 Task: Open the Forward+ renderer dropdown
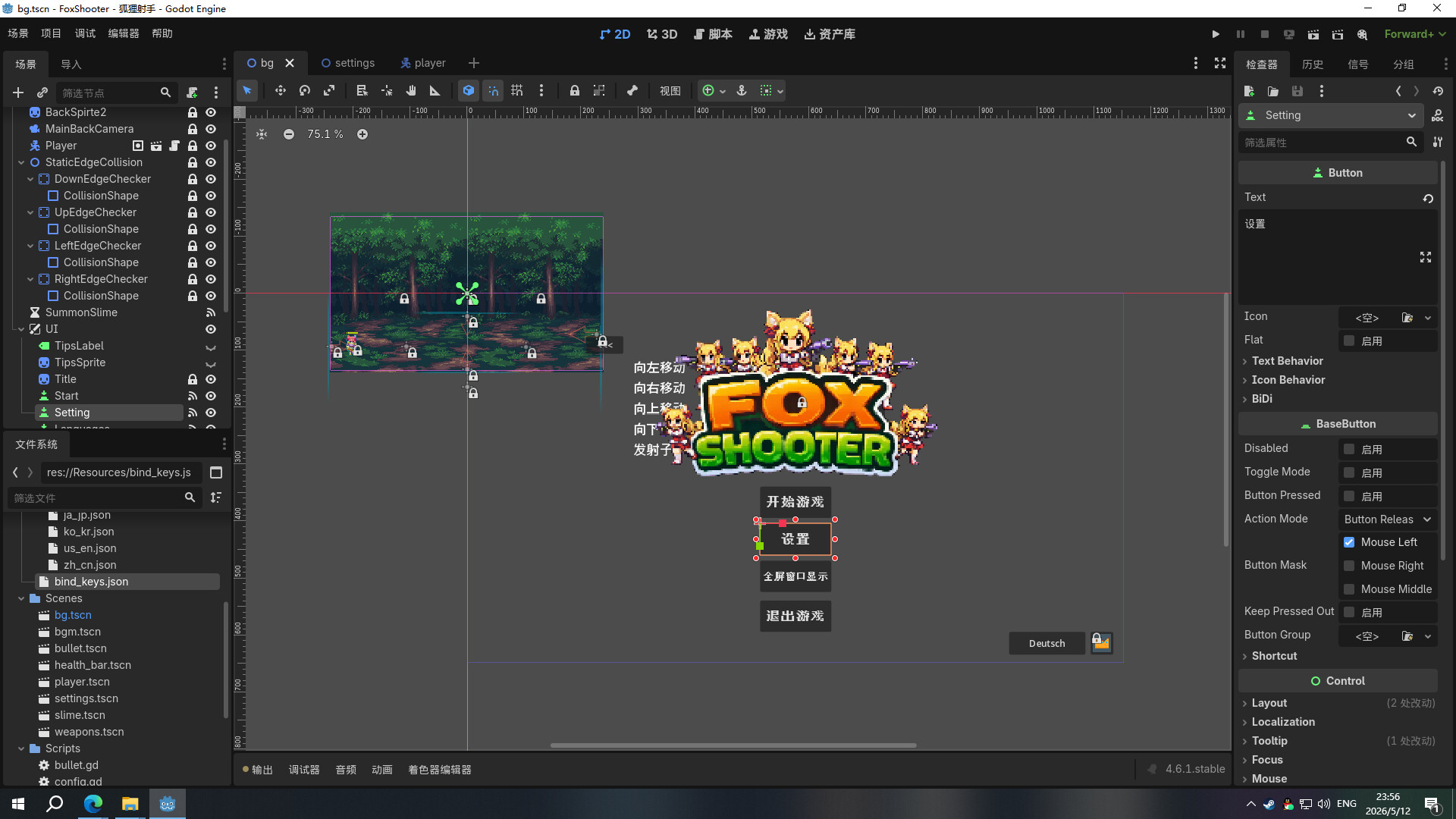(1415, 34)
